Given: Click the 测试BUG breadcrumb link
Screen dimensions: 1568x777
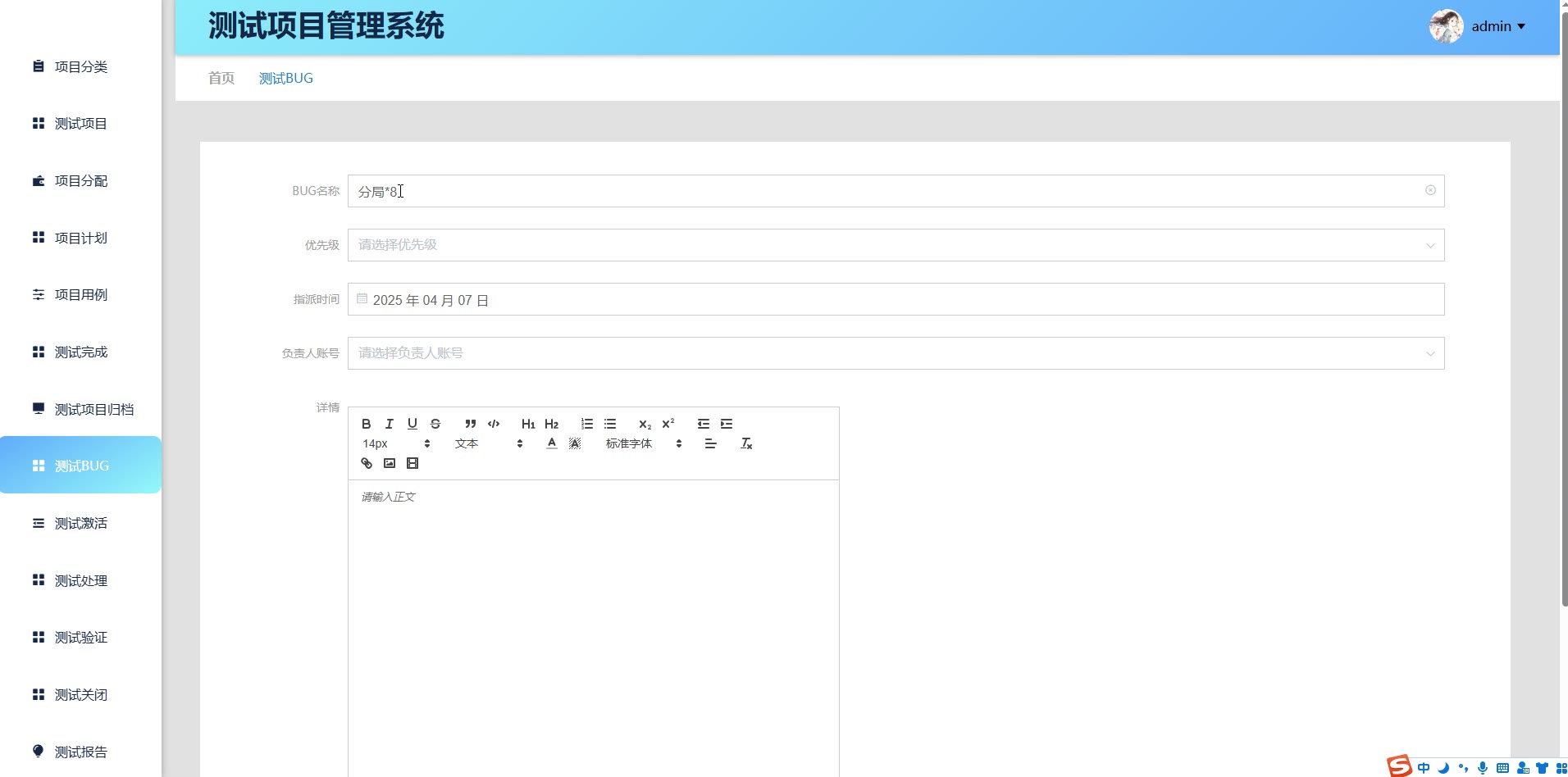Looking at the screenshot, I should [286, 78].
